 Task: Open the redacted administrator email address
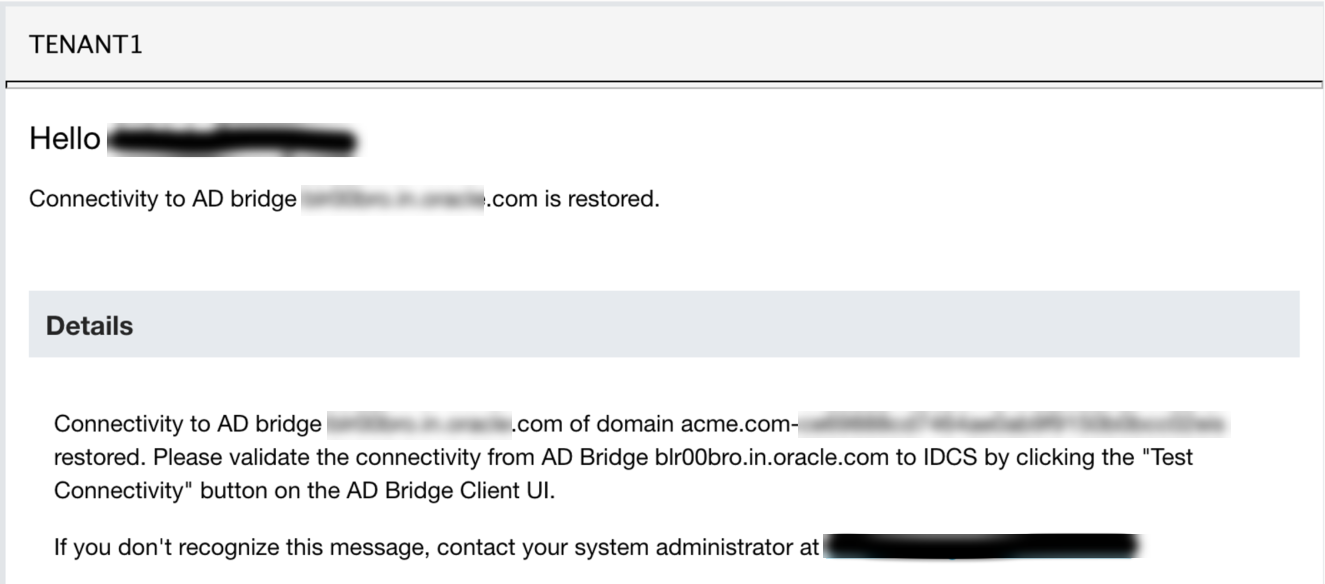click(982, 547)
